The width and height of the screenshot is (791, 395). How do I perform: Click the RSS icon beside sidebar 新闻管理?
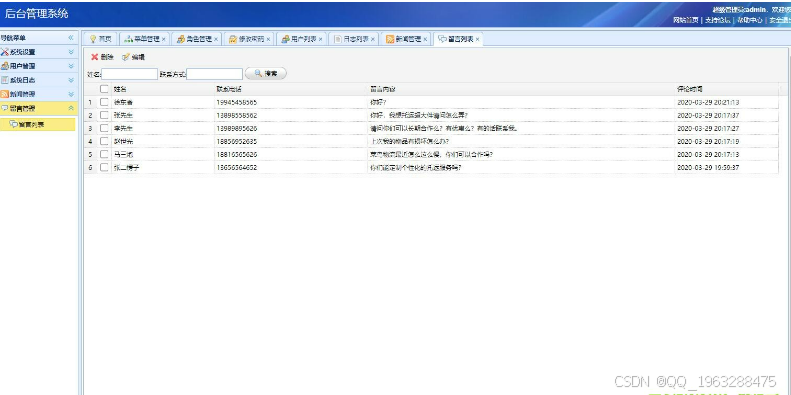5,94
